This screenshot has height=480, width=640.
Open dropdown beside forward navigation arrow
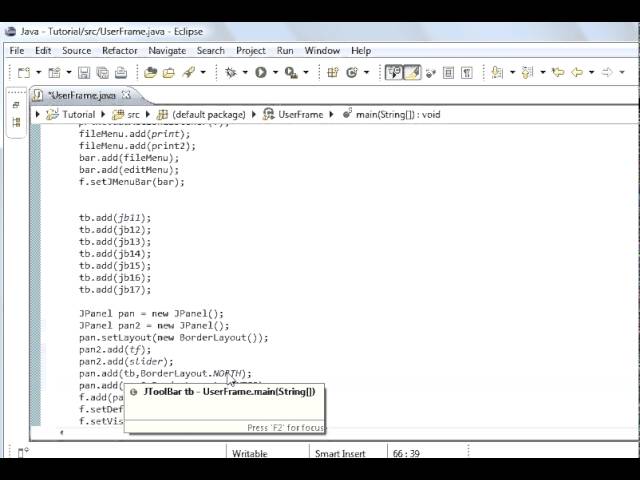tap(622, 73)
